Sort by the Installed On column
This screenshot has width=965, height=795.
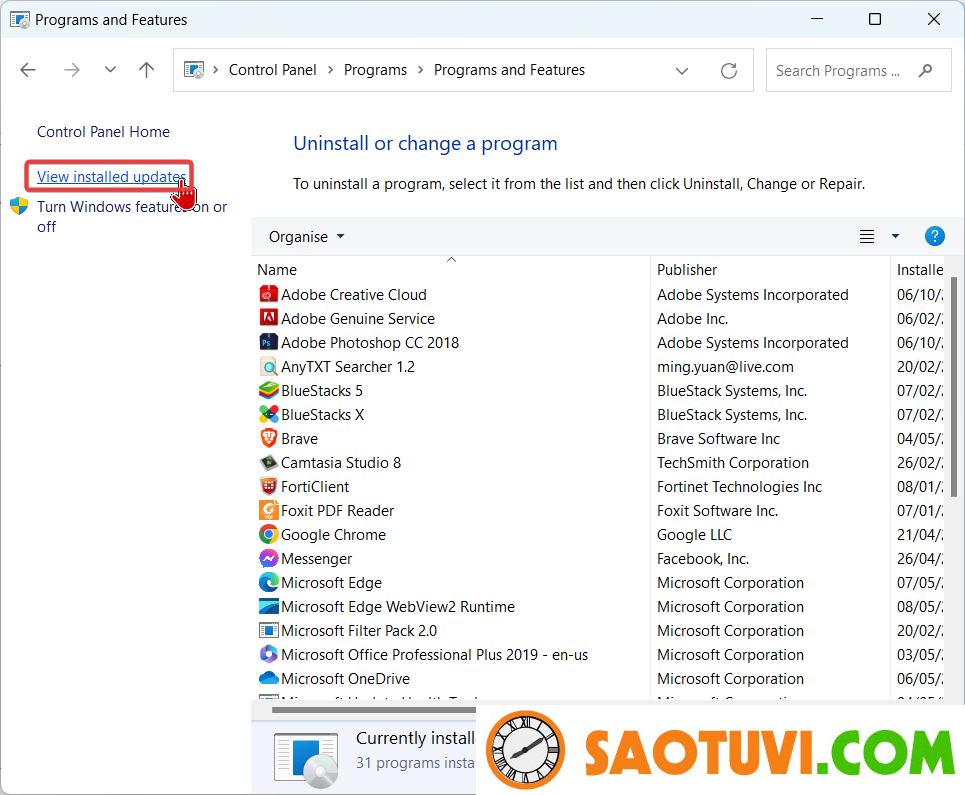point(920,270)
